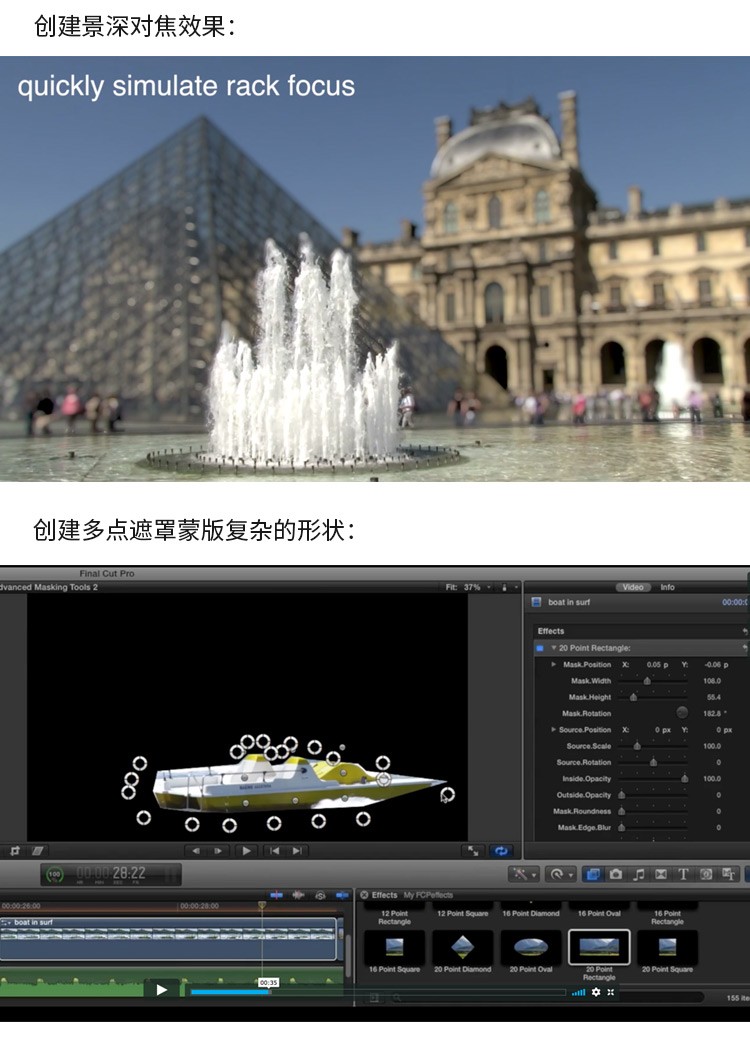The image size is (750, 1039).
Task: Select the Effects browser icon
Action: [x=592, y=874]
